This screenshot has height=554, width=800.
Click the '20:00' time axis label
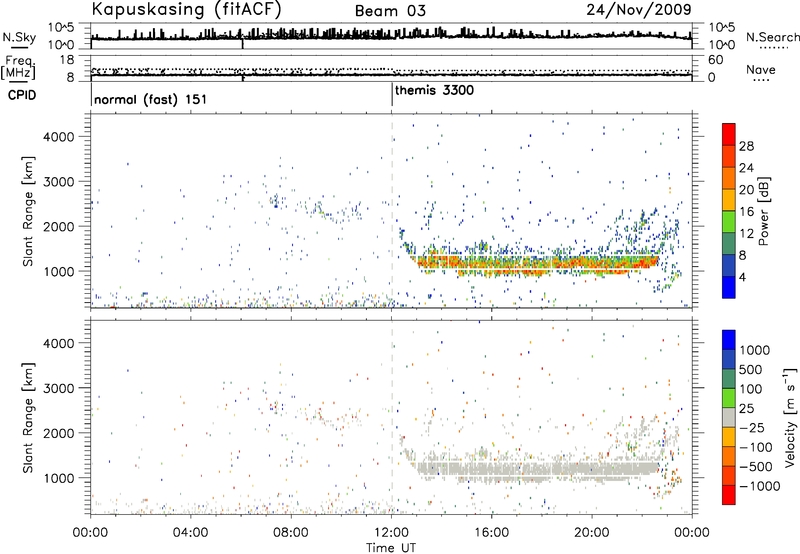(x=592, y=533)
